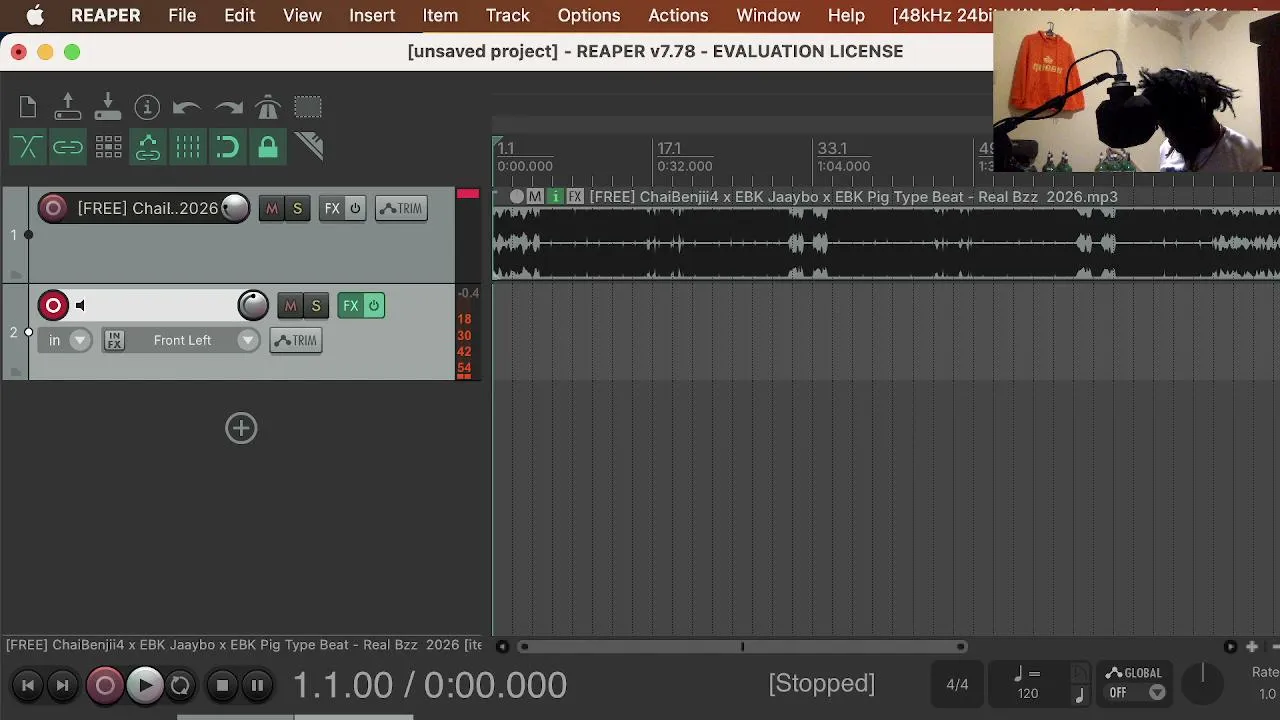Start recording from the transport bar
The width and height of the screenshot is (1280, 720).
click(105, 685)
